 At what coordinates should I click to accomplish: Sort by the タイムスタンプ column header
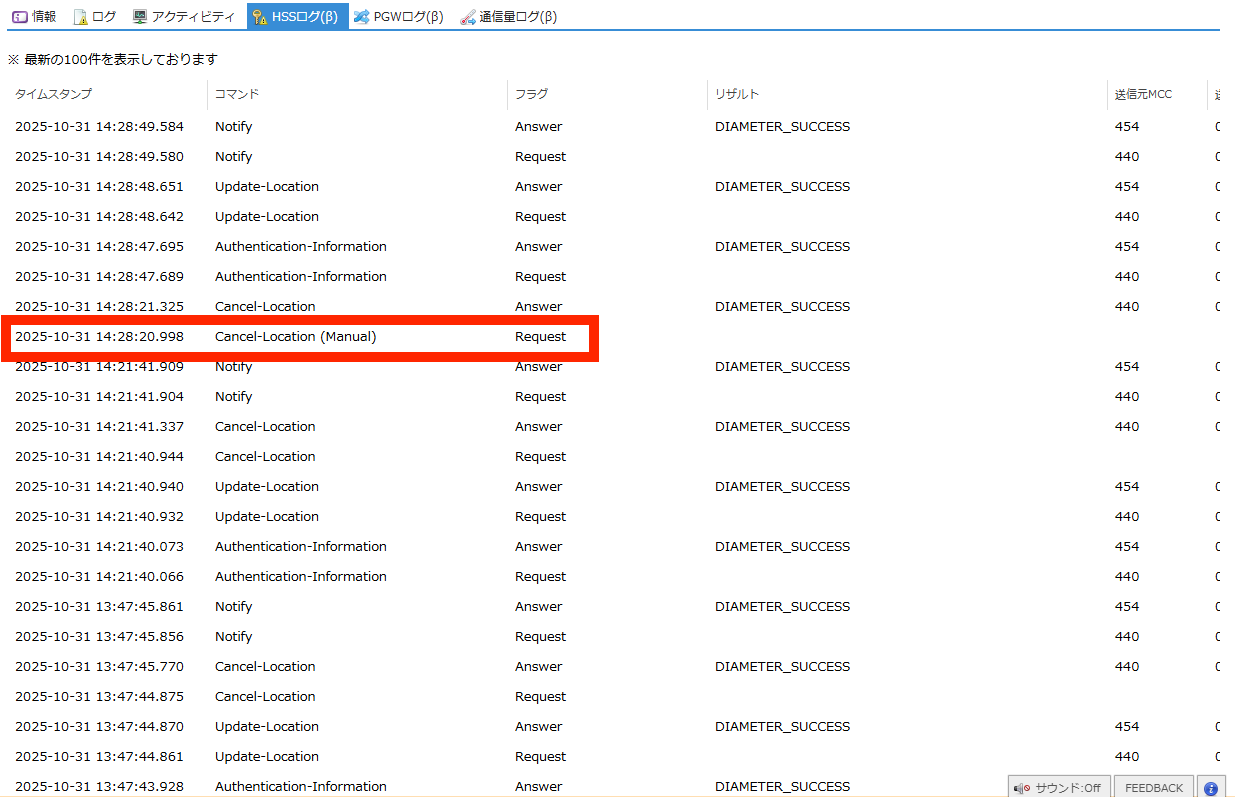[53, 94]
